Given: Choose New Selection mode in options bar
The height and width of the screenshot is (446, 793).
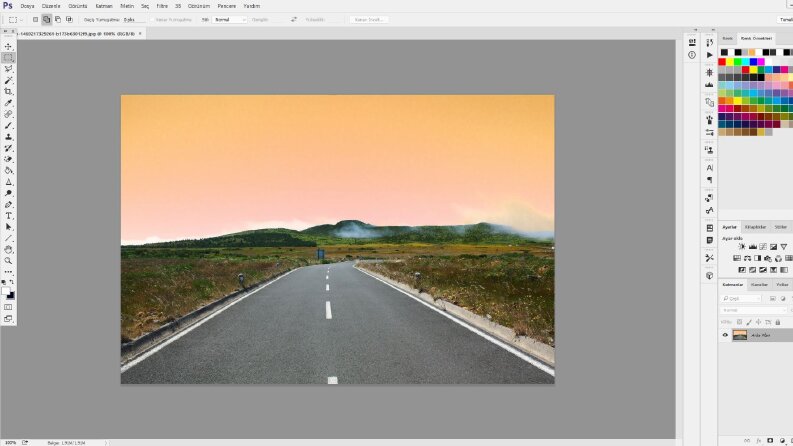Looking at the screenshot, I should click(x=35, y=20).
